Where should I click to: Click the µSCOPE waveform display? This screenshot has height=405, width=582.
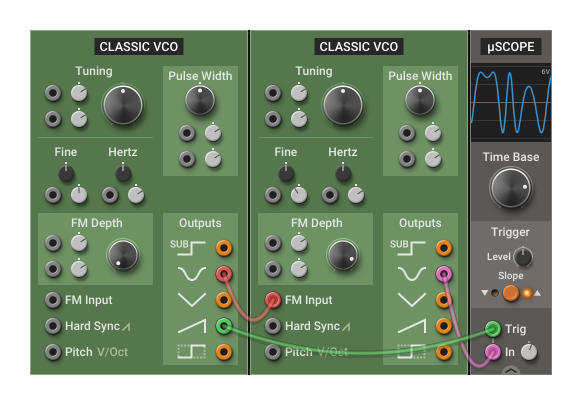[x=511, y=103]
